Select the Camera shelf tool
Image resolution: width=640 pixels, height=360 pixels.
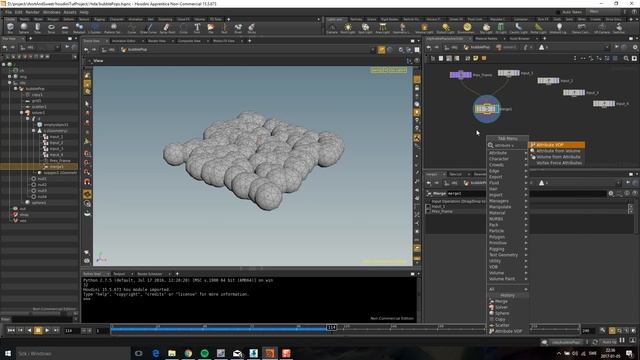coord(332,28)
